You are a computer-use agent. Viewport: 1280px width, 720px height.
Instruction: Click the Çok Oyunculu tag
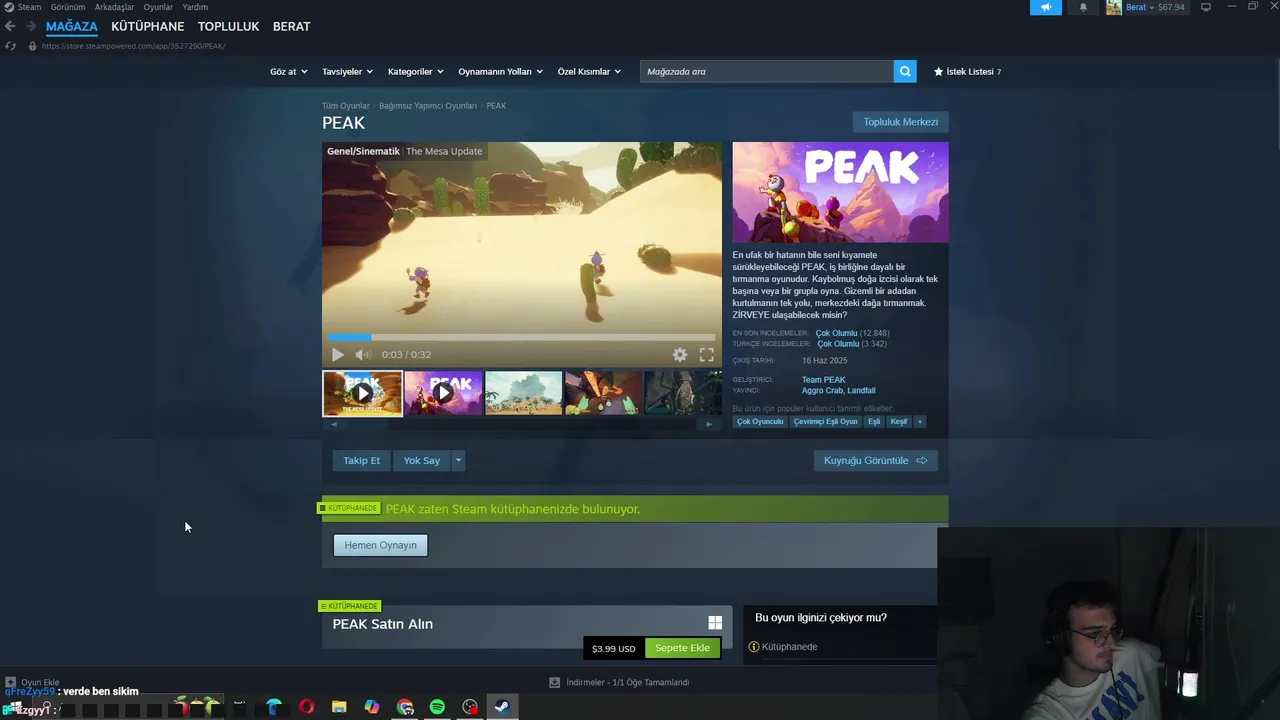760,422
